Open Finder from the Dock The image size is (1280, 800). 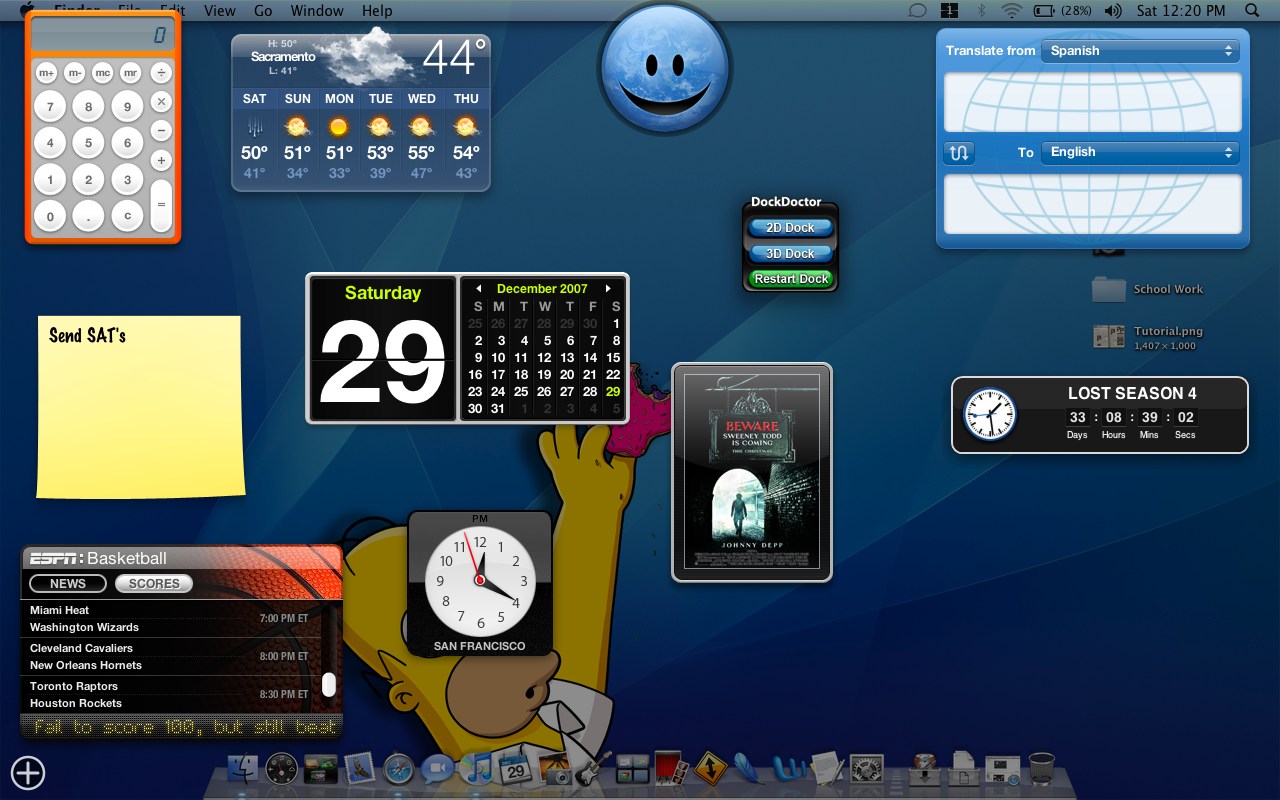243,769
